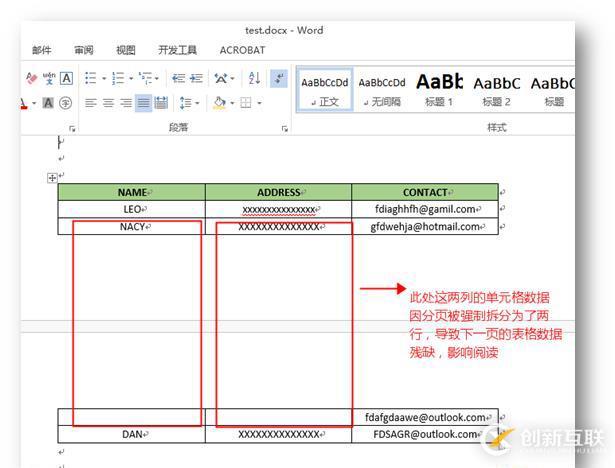Toggle justify alignment button

[144, 103]
